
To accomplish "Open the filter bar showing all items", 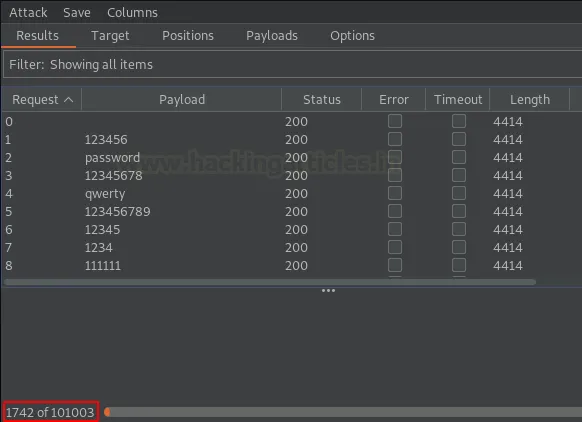I will pyautogui.click(x=292, y=65).
